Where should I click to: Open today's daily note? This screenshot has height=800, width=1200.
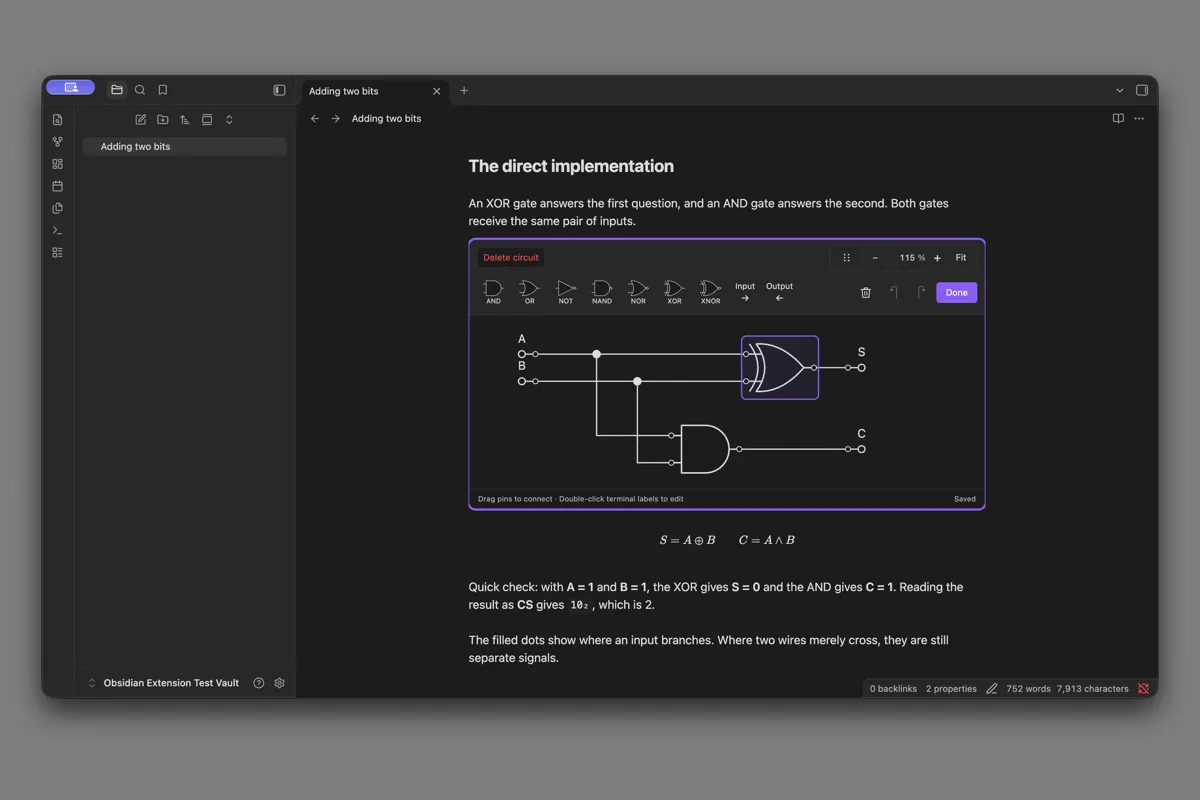(57, 186)
